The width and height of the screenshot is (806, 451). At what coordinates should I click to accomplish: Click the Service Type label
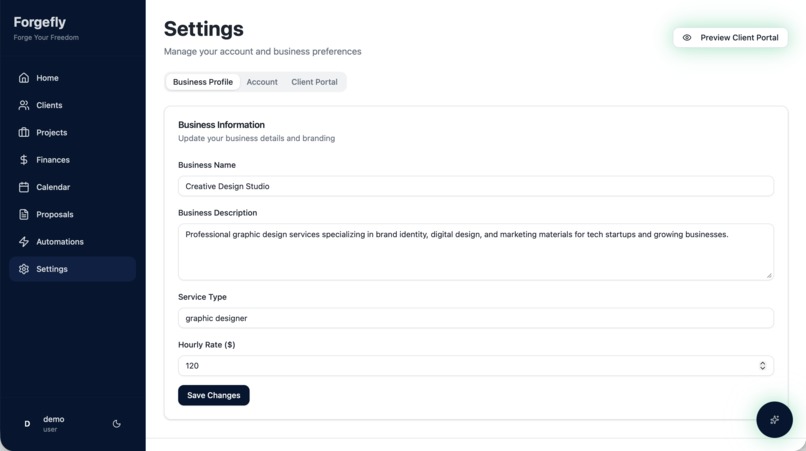(202, 297)
